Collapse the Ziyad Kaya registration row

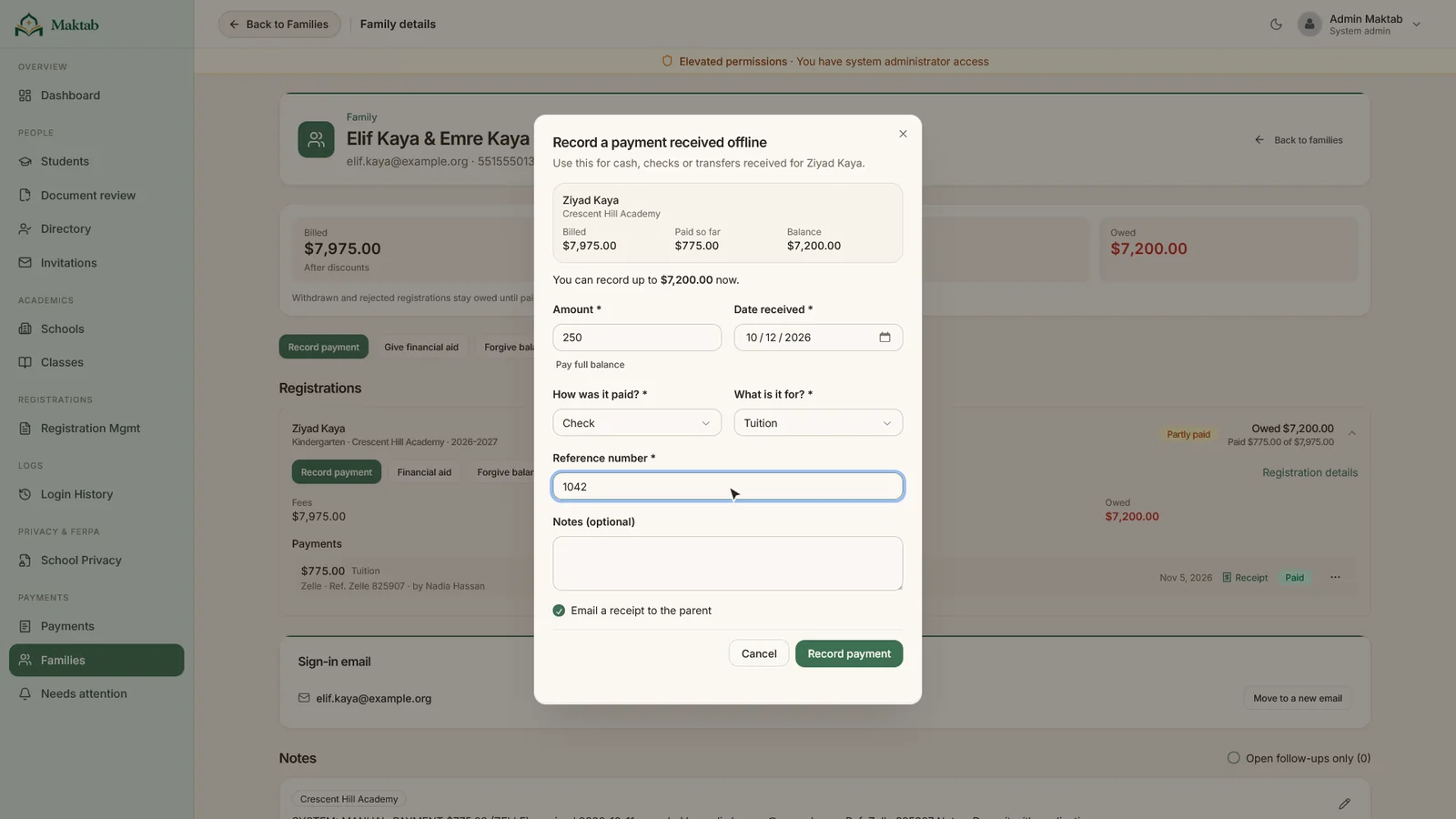tap(1351, 434)
